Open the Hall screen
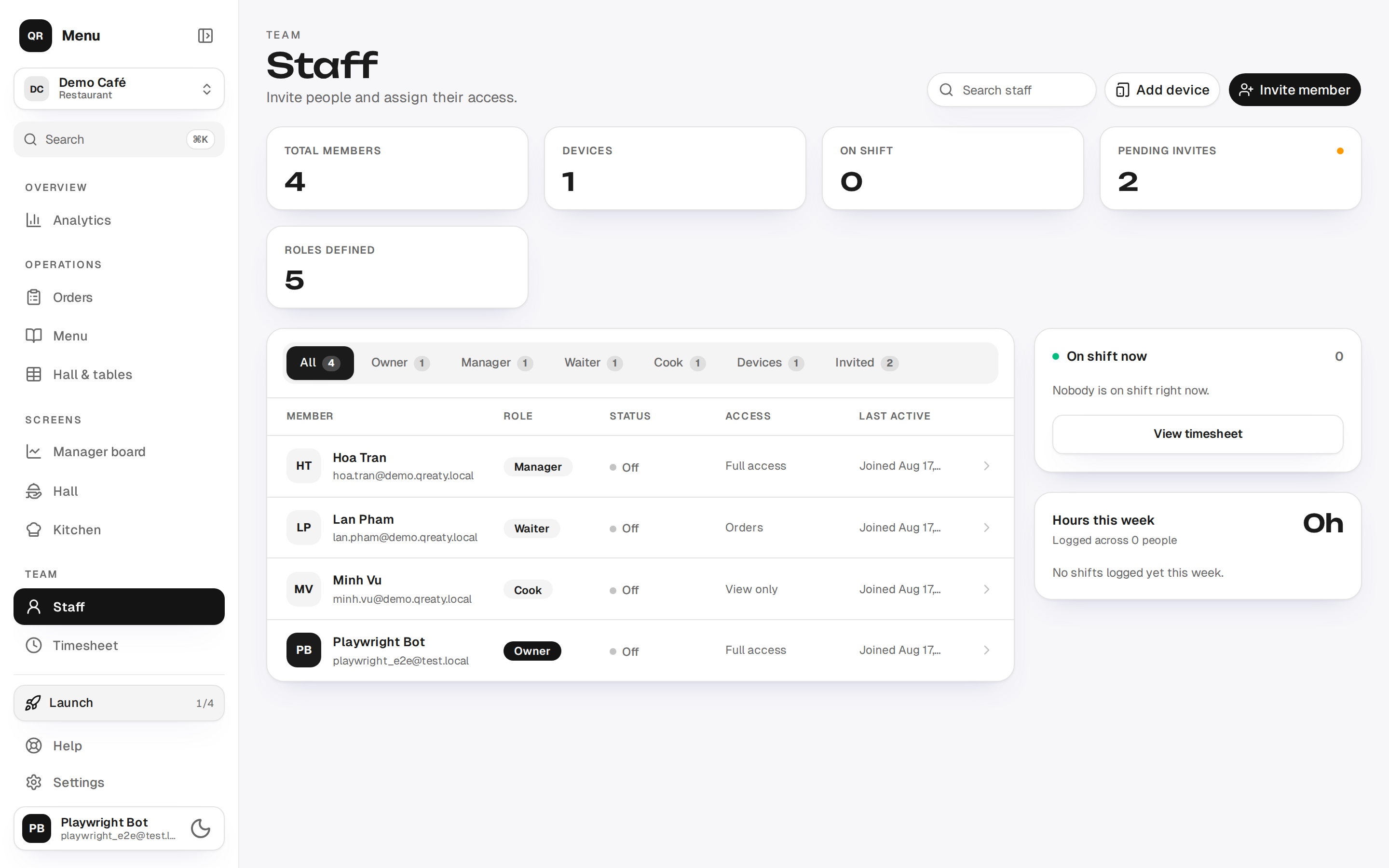 point(119,491)
